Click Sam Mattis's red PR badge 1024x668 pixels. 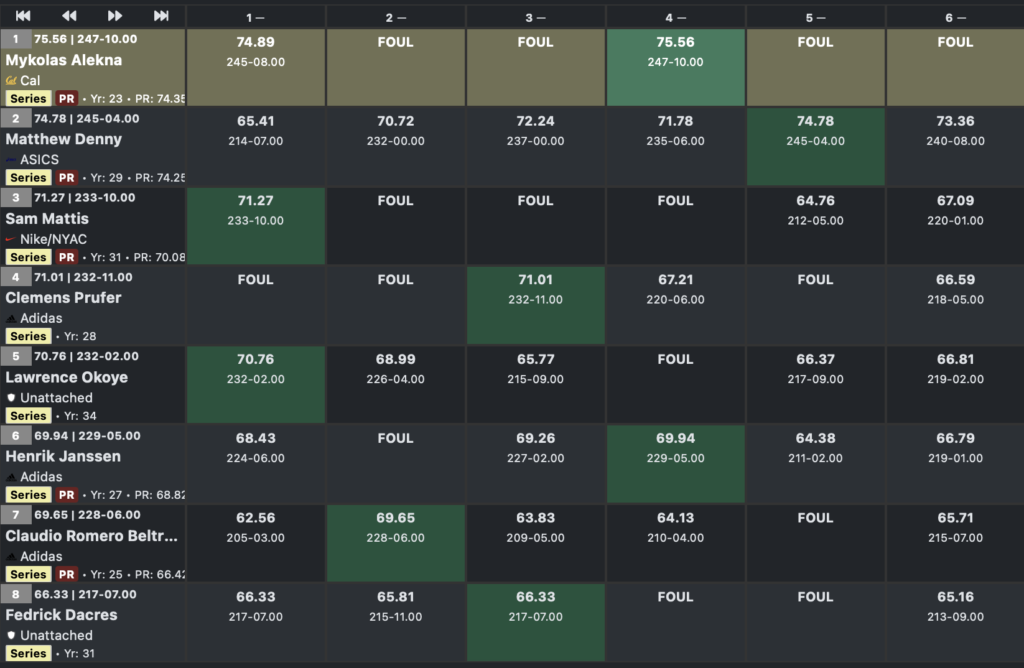coord(66,257)
